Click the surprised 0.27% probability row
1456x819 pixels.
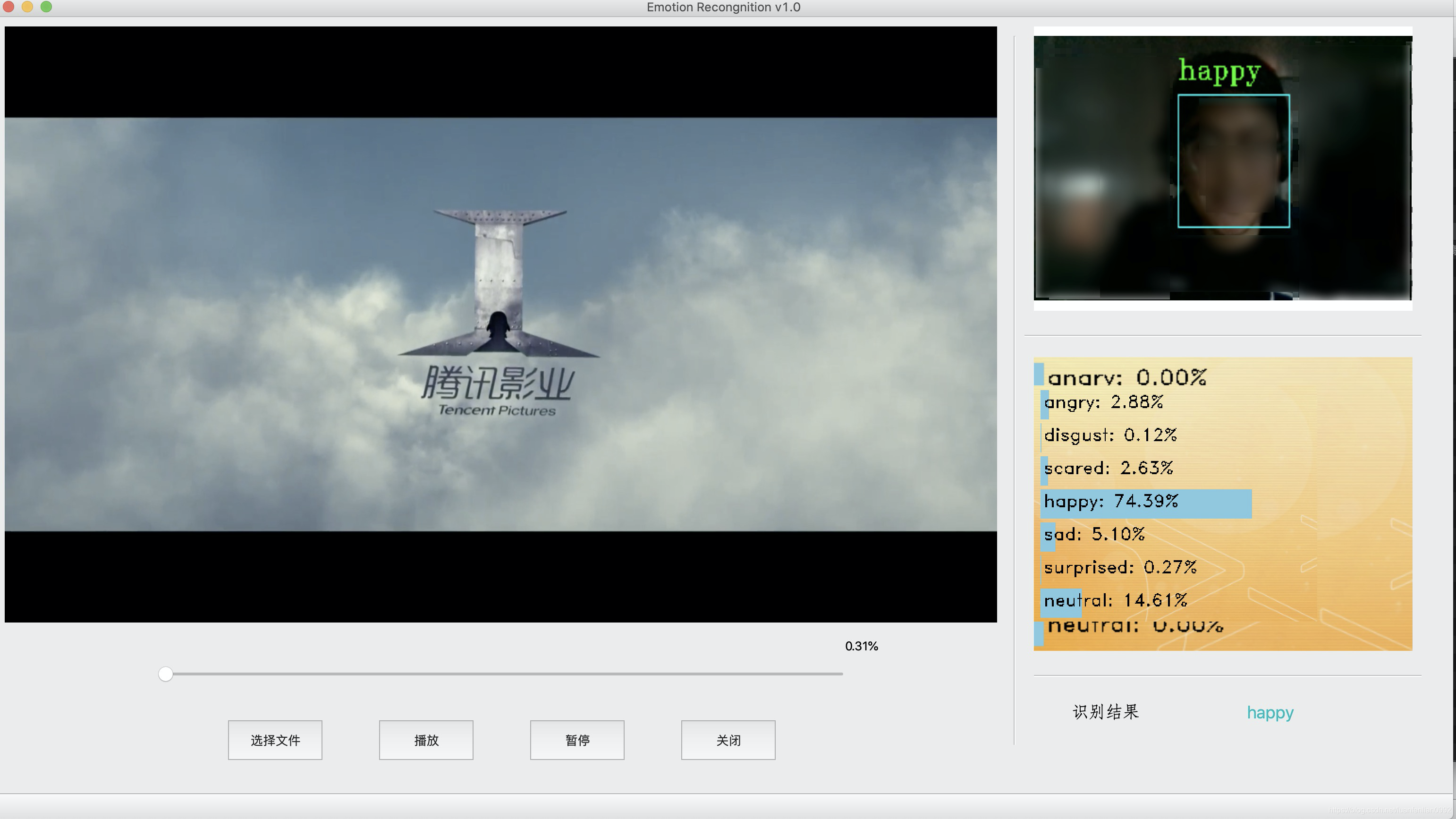pyautogui.click(x=1120, y=567)
